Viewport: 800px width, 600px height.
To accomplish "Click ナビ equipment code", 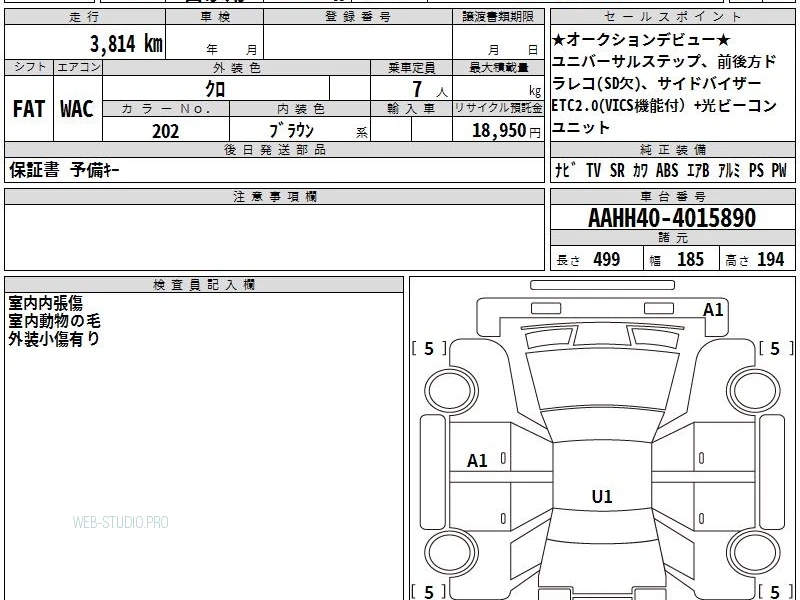I will [x=565, y=170].
